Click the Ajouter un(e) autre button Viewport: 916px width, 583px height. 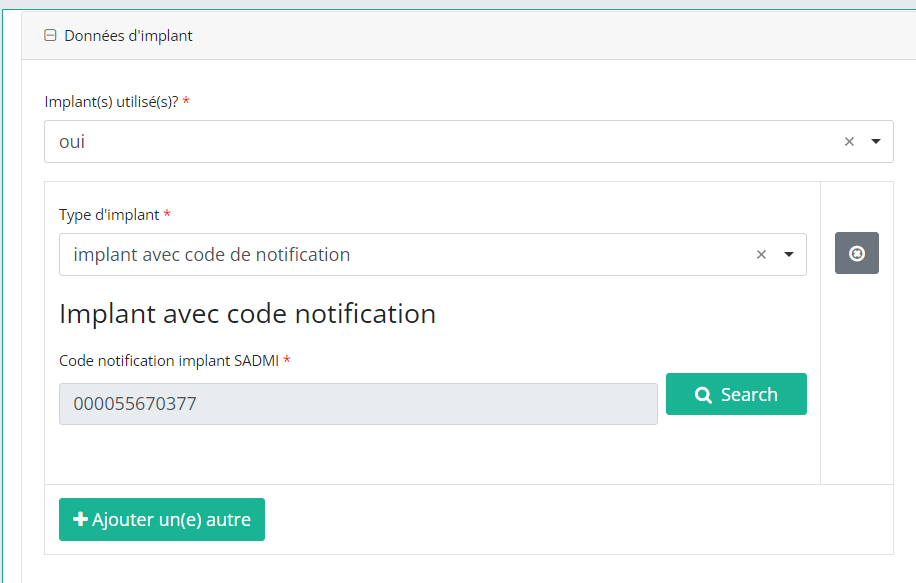162,520
